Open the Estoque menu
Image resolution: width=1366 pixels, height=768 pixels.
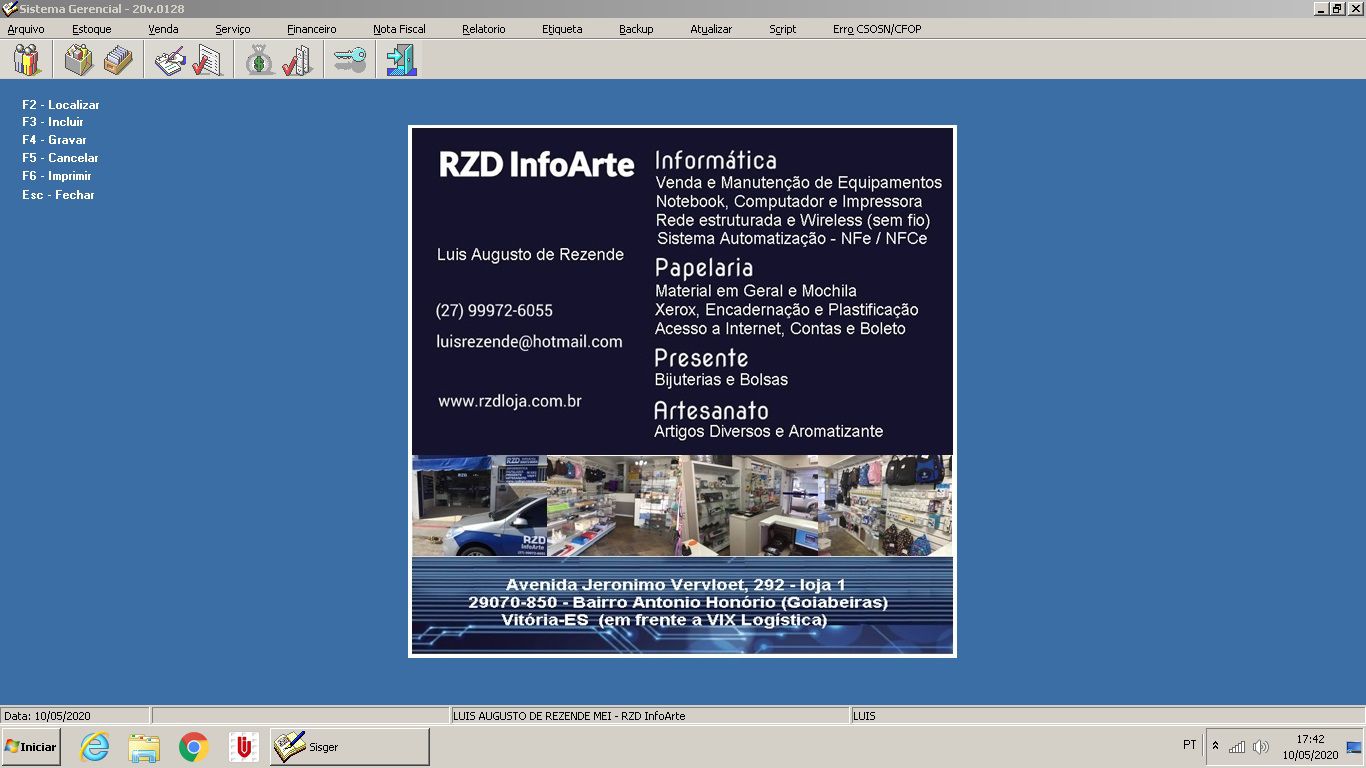[x=91, y=29]
